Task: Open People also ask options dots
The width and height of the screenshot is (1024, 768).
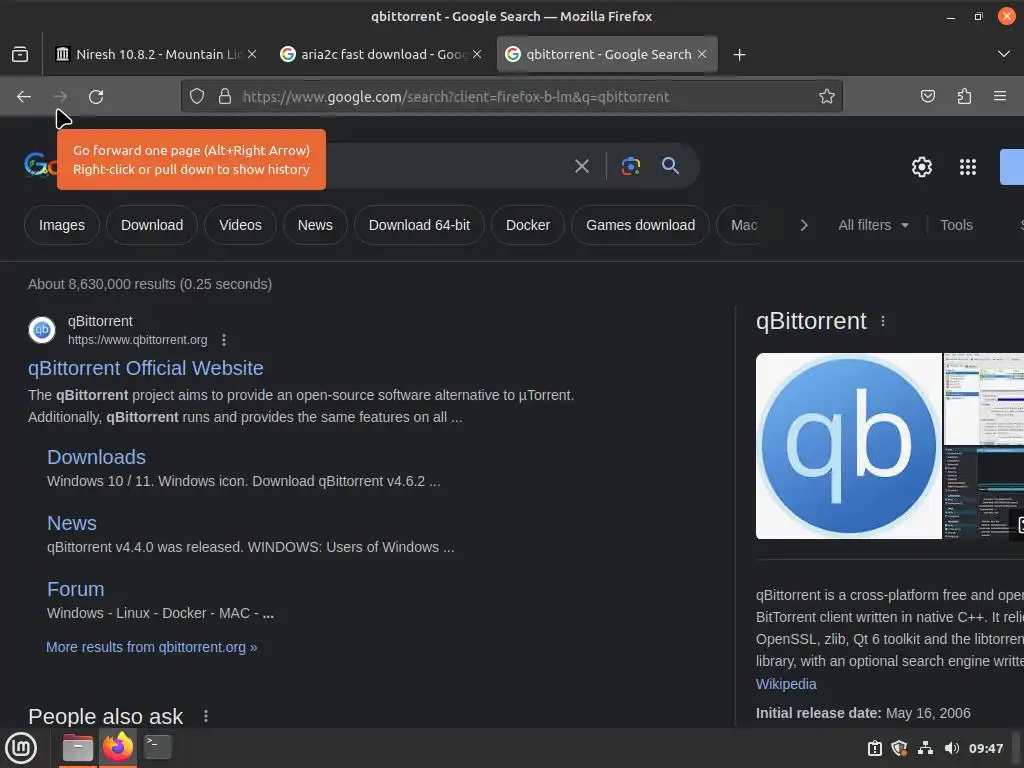Action: (206, 716)
